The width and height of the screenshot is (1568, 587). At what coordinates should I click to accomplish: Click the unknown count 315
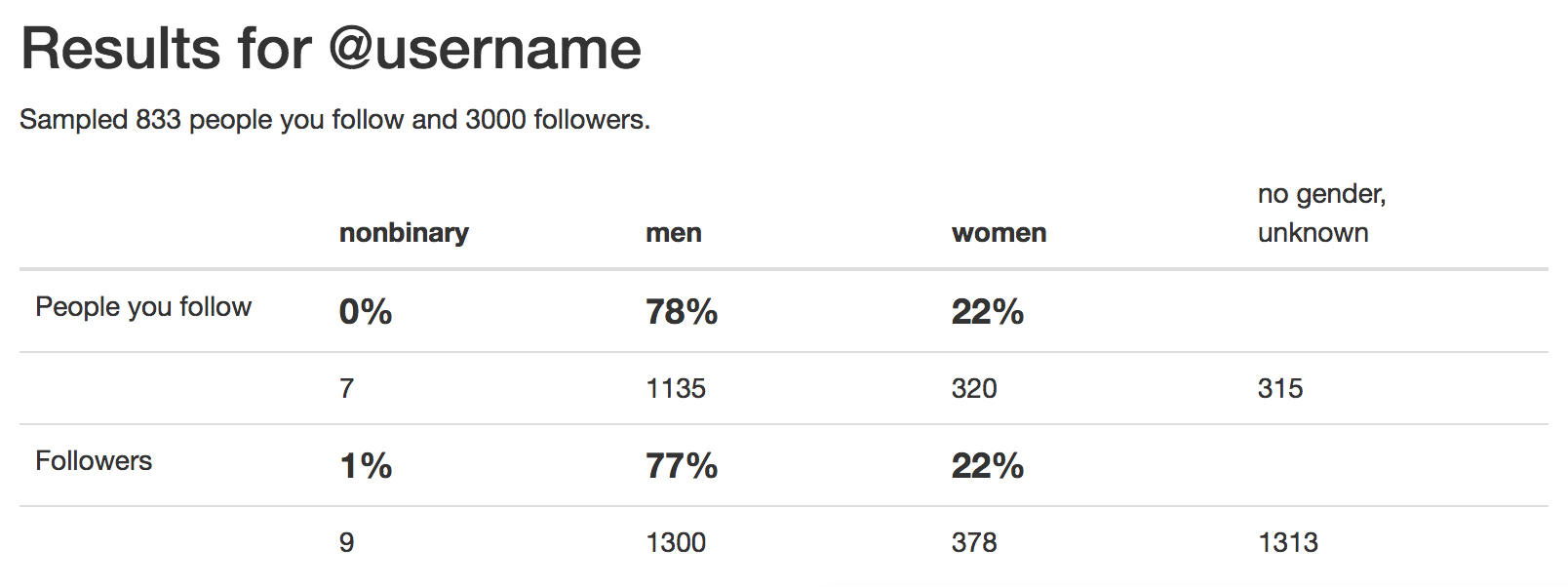pyautogui.click(x=1280, y=388)
